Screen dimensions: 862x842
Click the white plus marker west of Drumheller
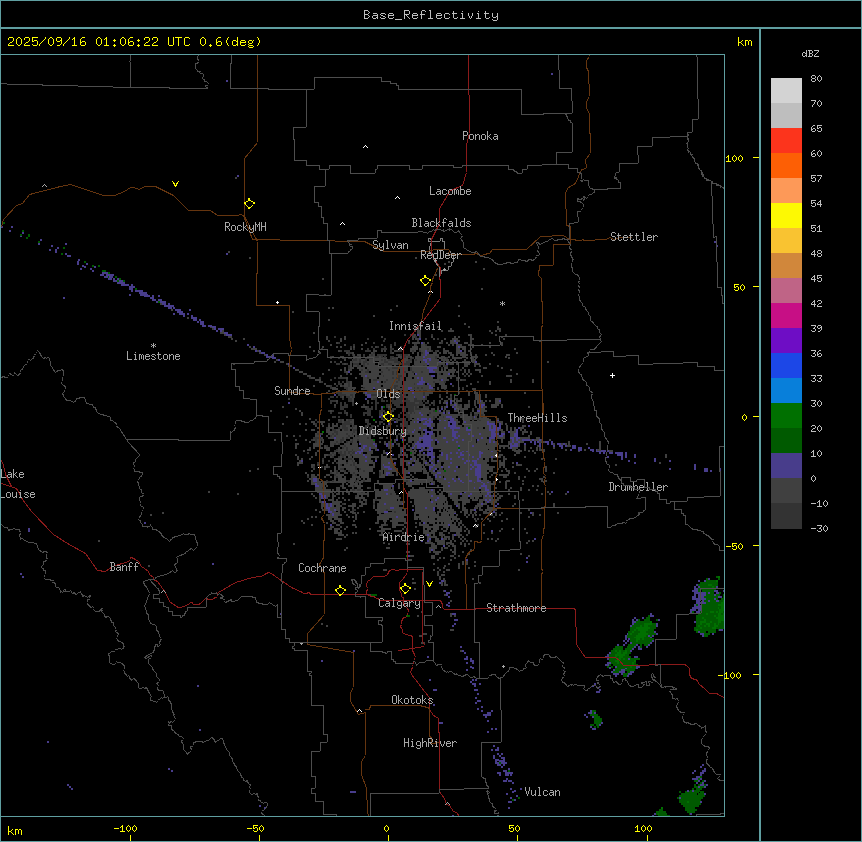click(x=612, y=375)
